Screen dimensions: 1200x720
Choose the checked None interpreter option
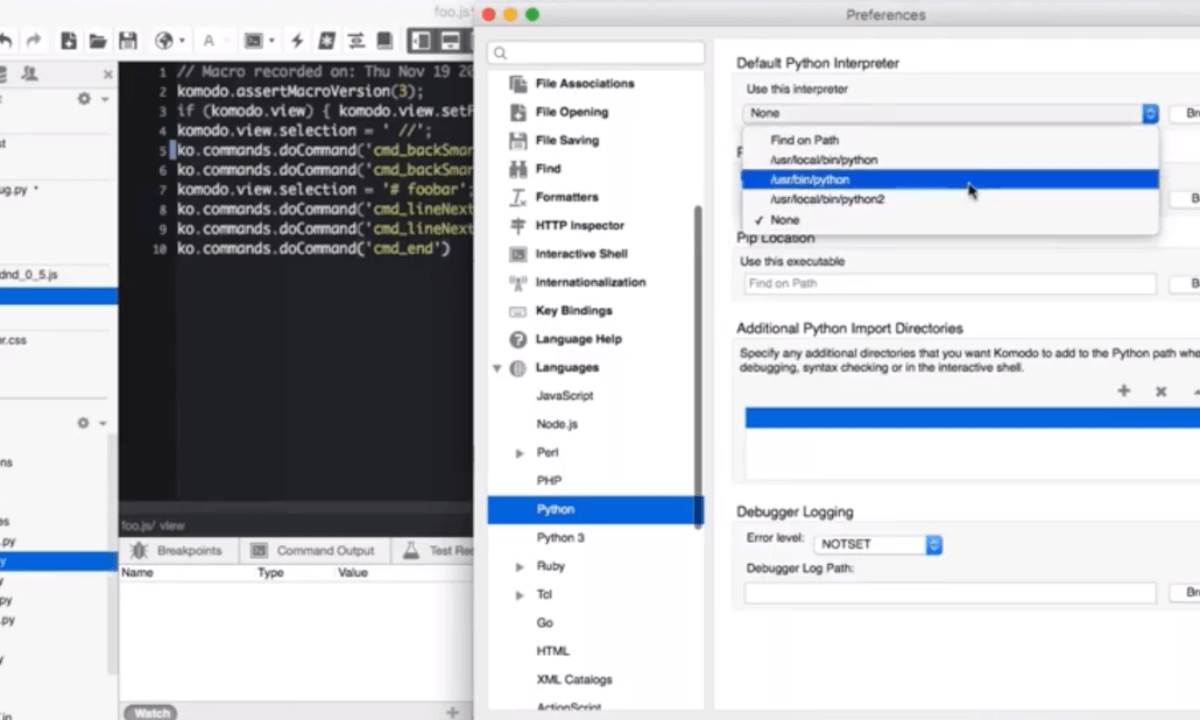[950, 219]
